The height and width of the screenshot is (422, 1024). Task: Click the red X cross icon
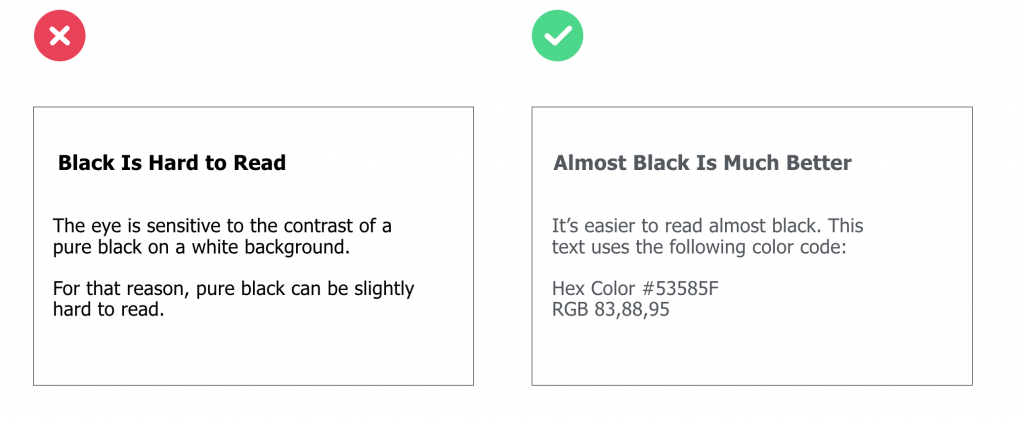tap(59, 36)
